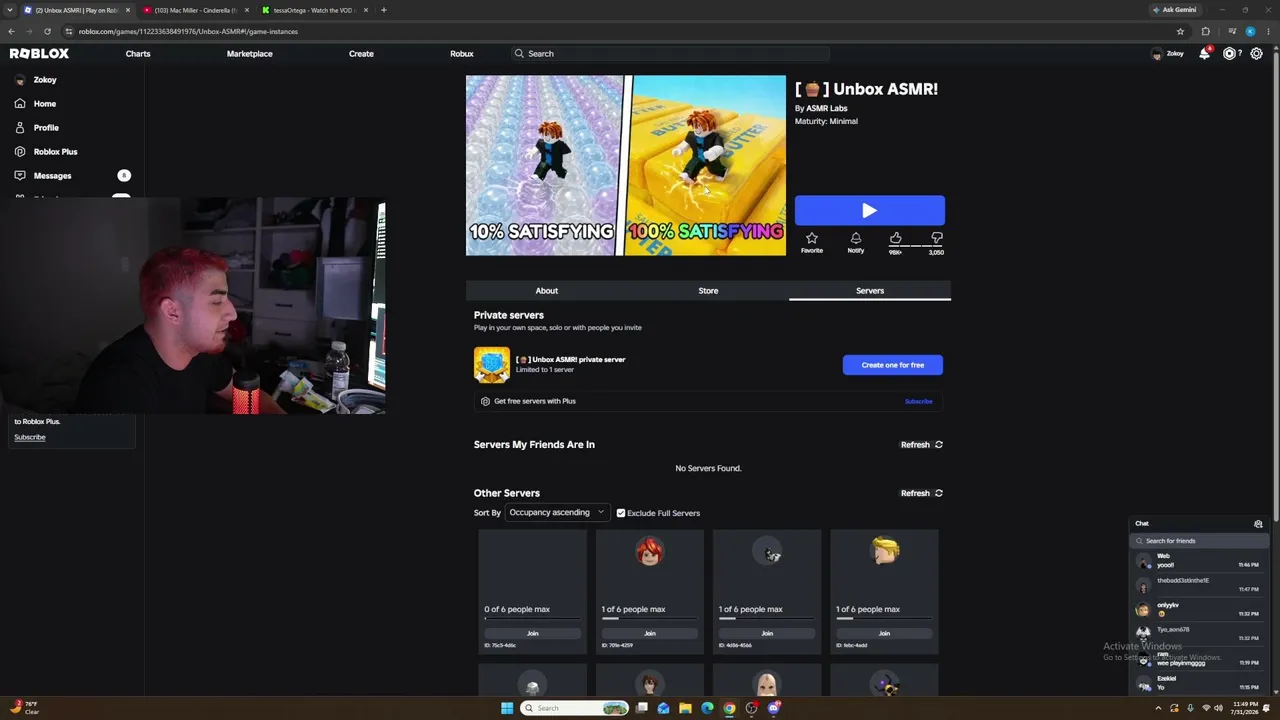Open Chrome three-dot menu
The image size is (1280, 720).
coord(1268,31)
